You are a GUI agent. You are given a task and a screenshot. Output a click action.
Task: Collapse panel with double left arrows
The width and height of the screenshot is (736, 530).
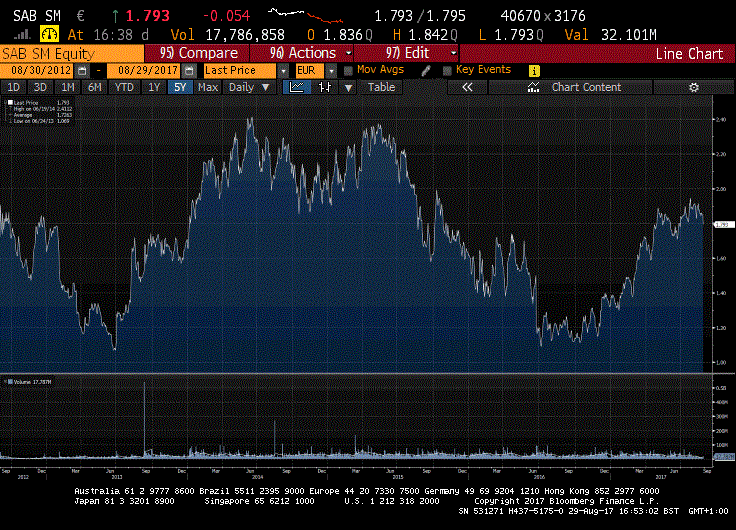[x=467, y=87]
